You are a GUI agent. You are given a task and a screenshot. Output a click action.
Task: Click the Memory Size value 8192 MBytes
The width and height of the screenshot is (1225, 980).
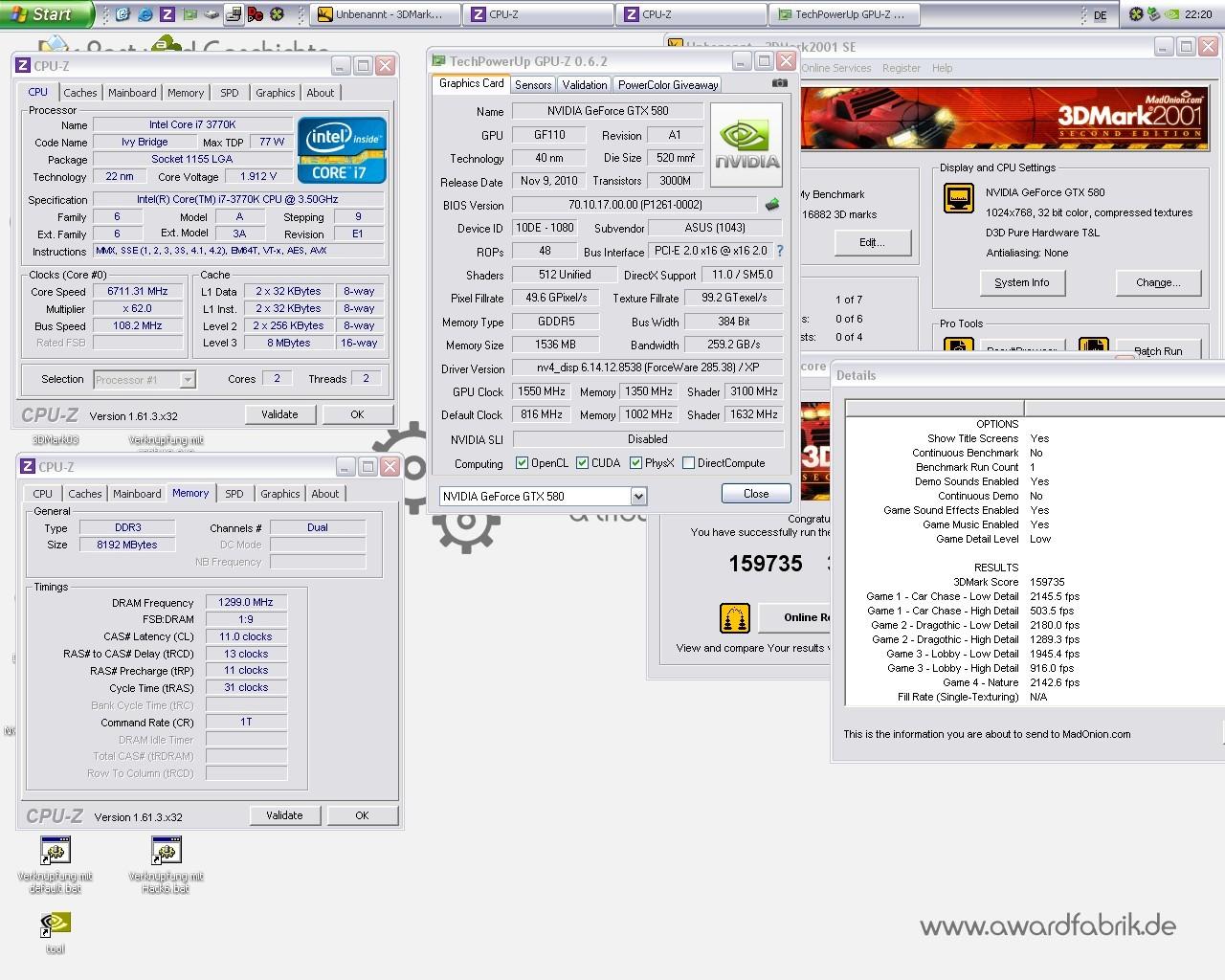(x=127, y=545)
